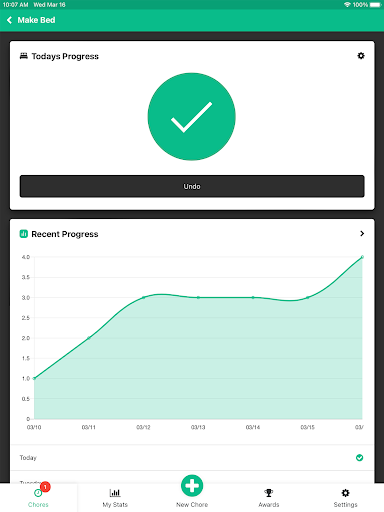Screen dimensions: 384x512
Task: Open the Settings gear in bottom bar
Action: pyautogui.click(x=345, y=493)
